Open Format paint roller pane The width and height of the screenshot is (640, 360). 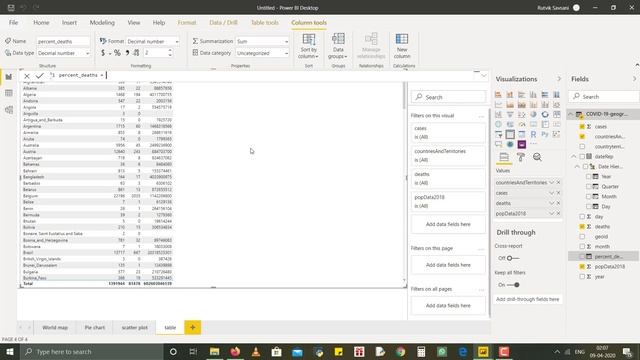tap(521, 157)
